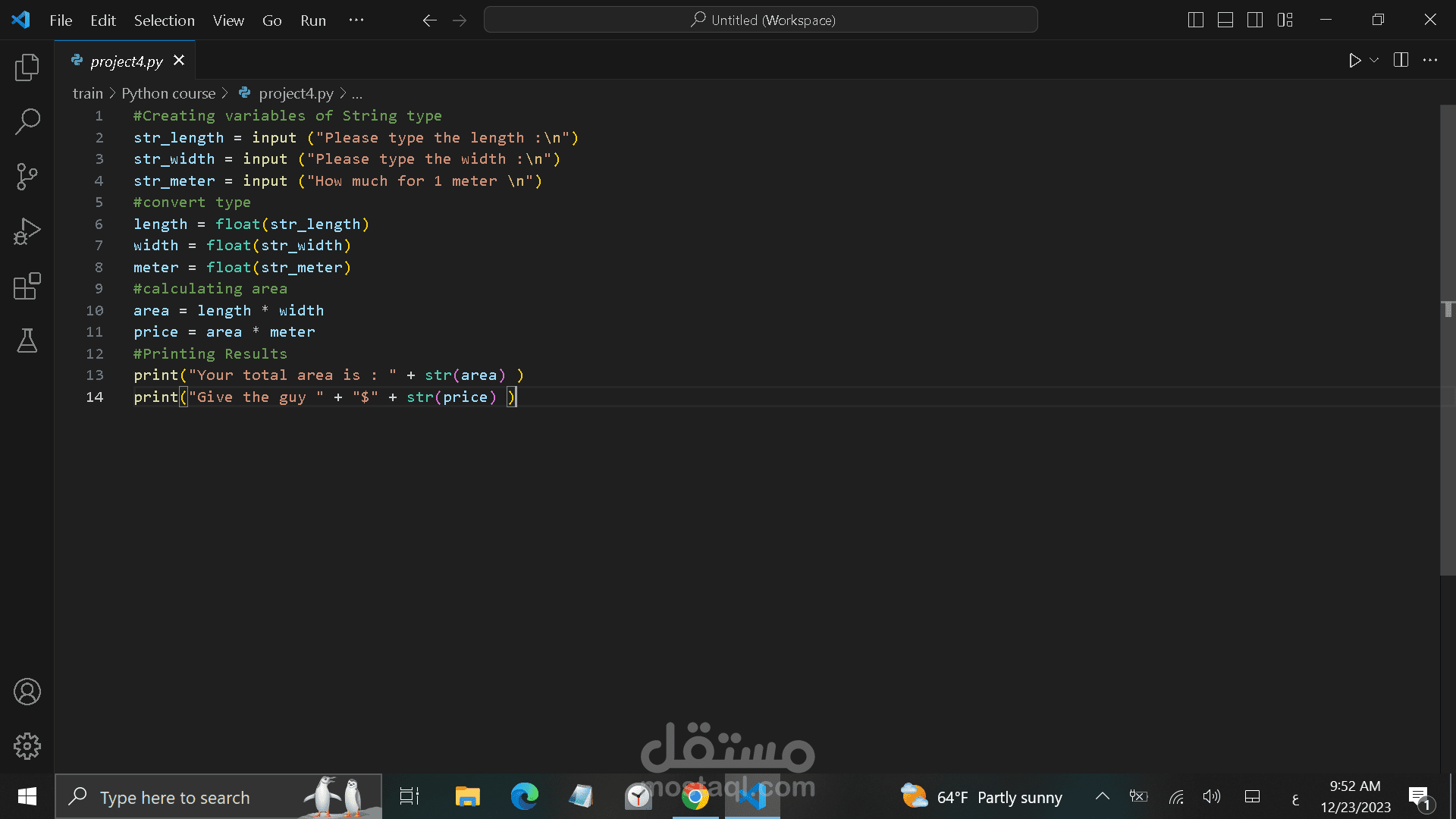Open the Run and Debug view
This screenshot has width=1456, height=819.
pyautogui.click(x=27, y=231)
